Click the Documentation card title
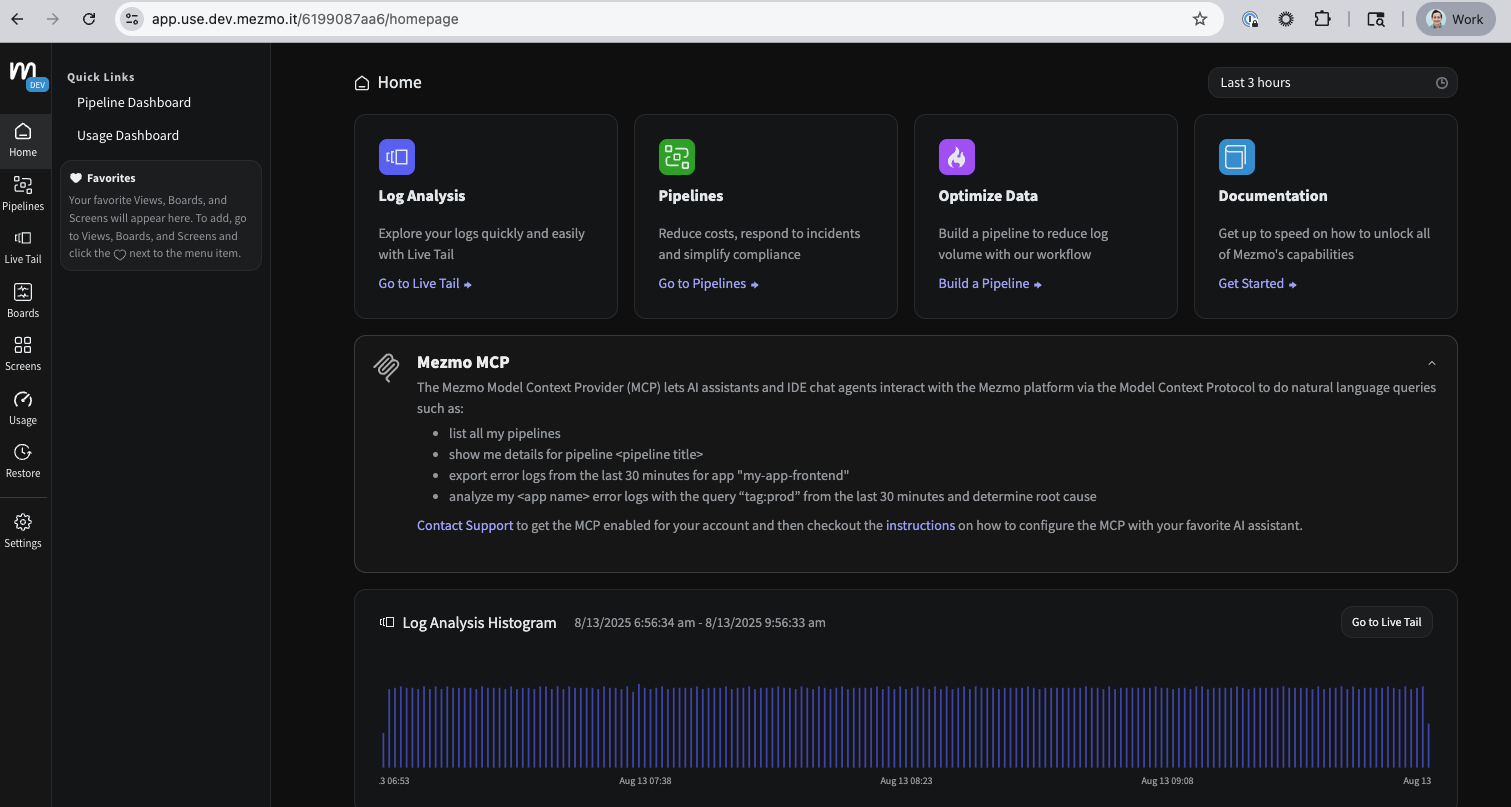 [1273, 196]
